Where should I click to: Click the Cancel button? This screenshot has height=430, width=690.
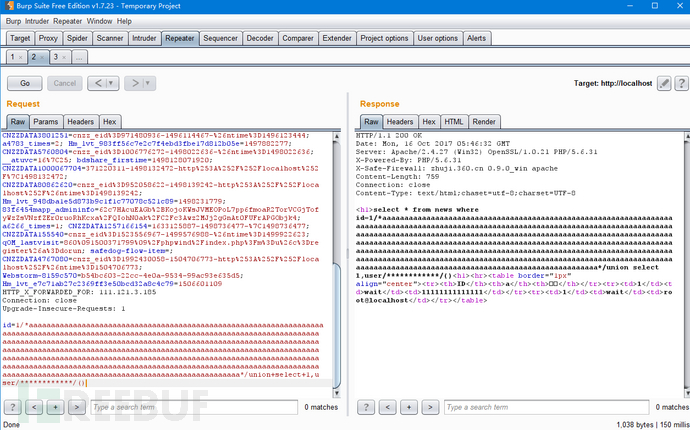pos(65,83)
